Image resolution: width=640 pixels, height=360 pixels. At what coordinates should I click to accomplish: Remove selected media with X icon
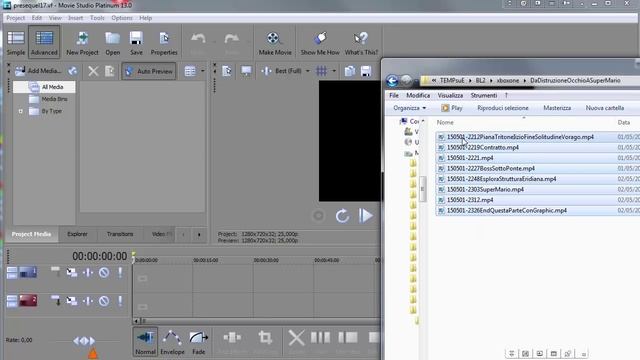click(93, 71)
